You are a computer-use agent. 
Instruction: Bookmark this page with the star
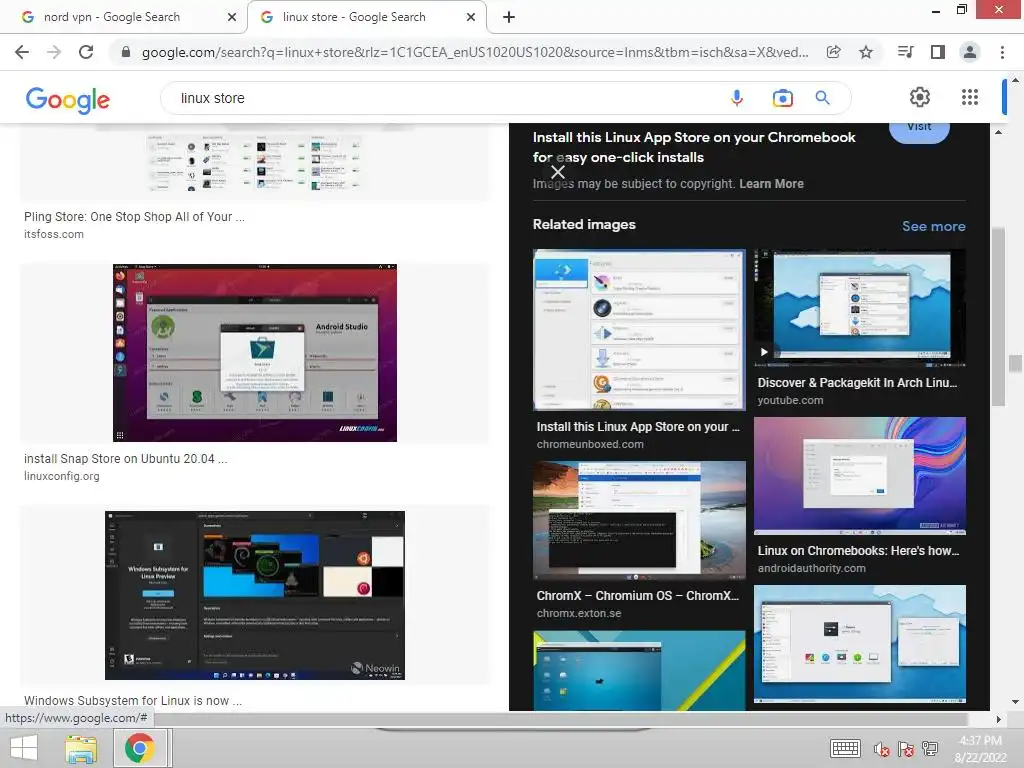(x=866, y=52)
